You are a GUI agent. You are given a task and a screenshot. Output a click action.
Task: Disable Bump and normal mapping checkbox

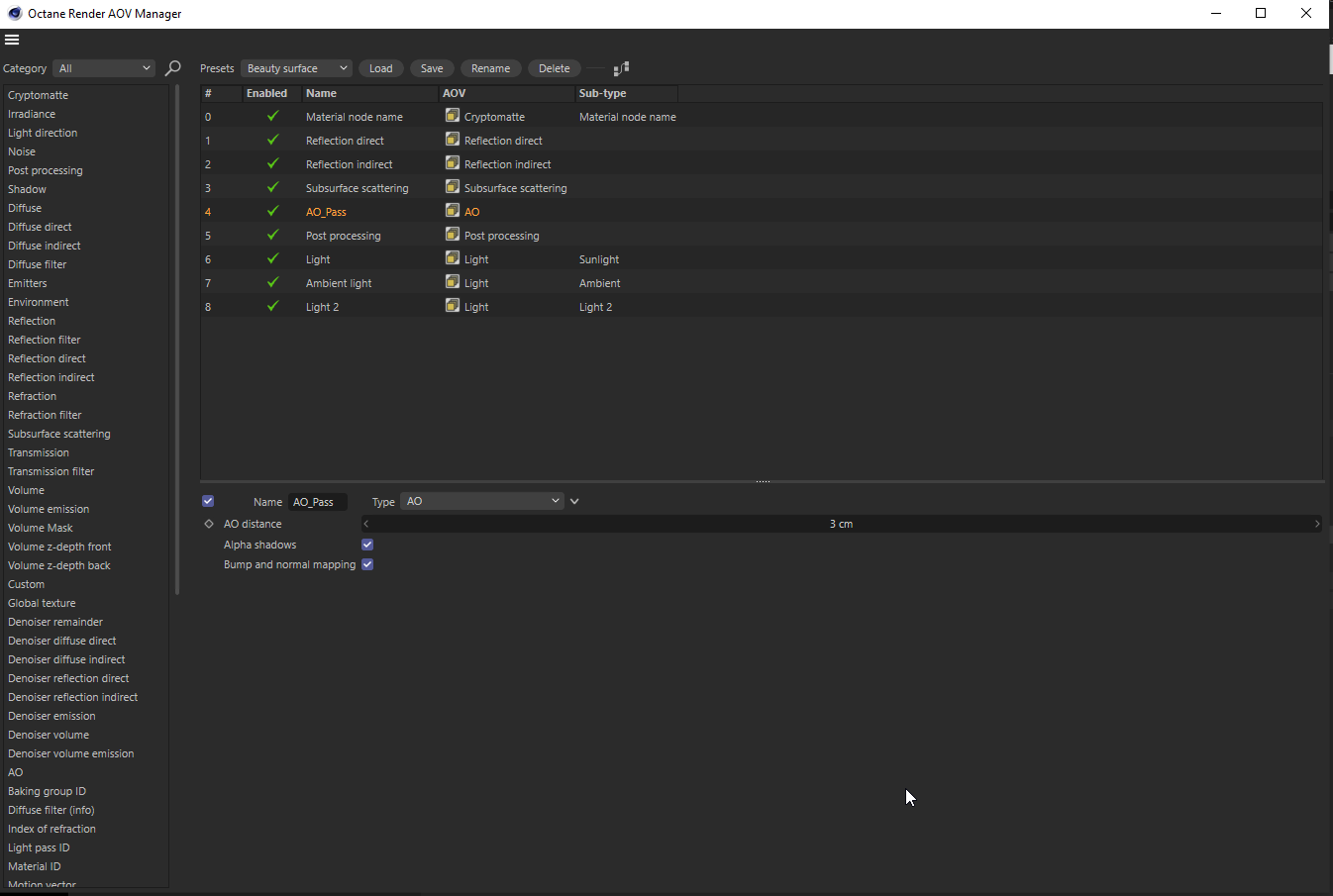pos(367,564)
